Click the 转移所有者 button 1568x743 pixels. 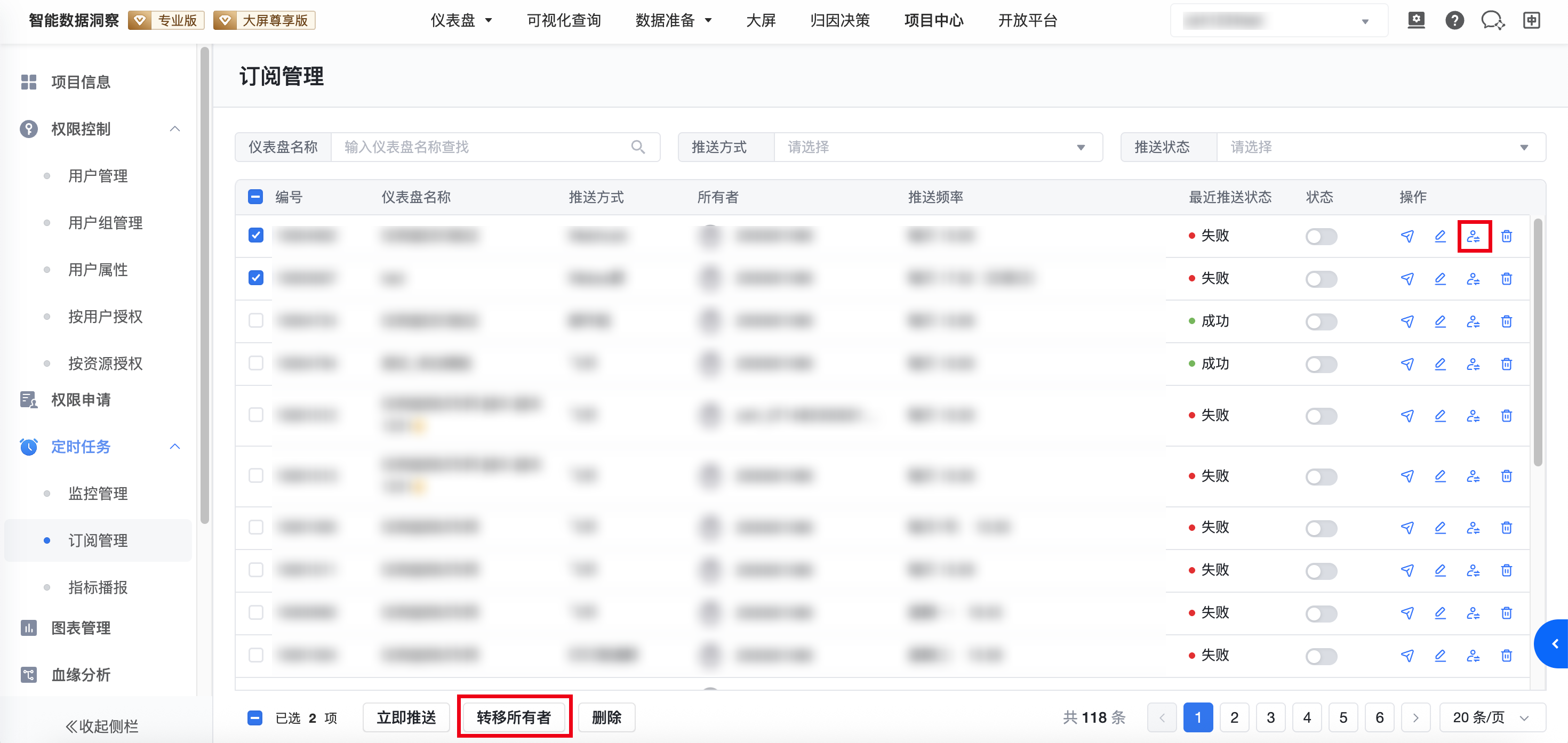[514, 717]
